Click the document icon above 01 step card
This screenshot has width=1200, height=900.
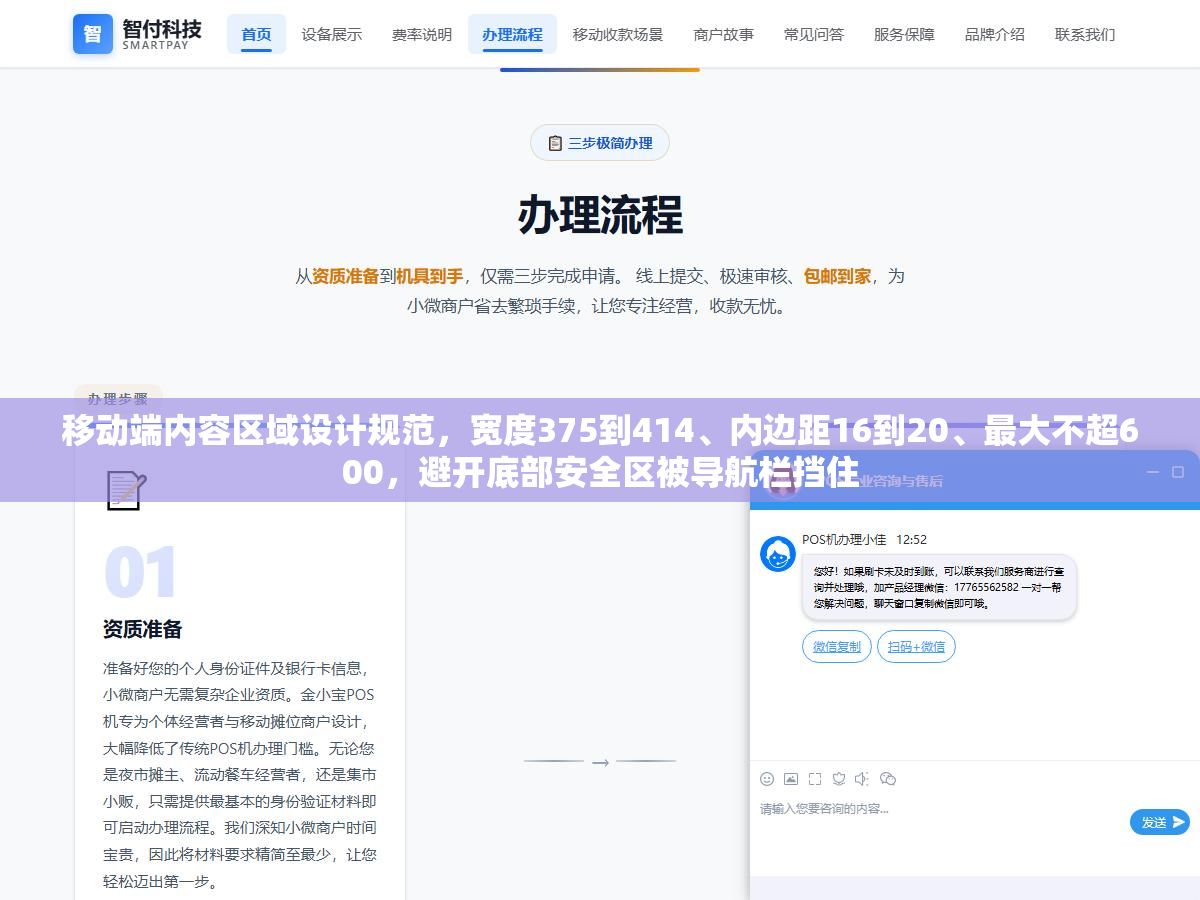(126, 490)
